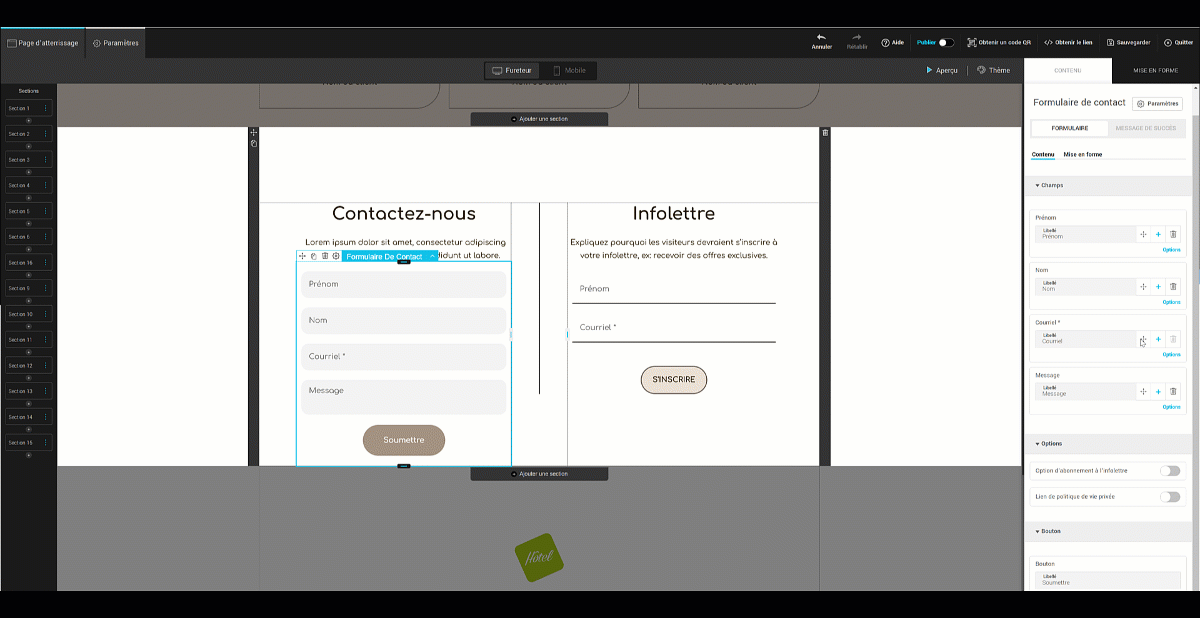Click the Sauvegarder disk icon

coord(1109,43)
